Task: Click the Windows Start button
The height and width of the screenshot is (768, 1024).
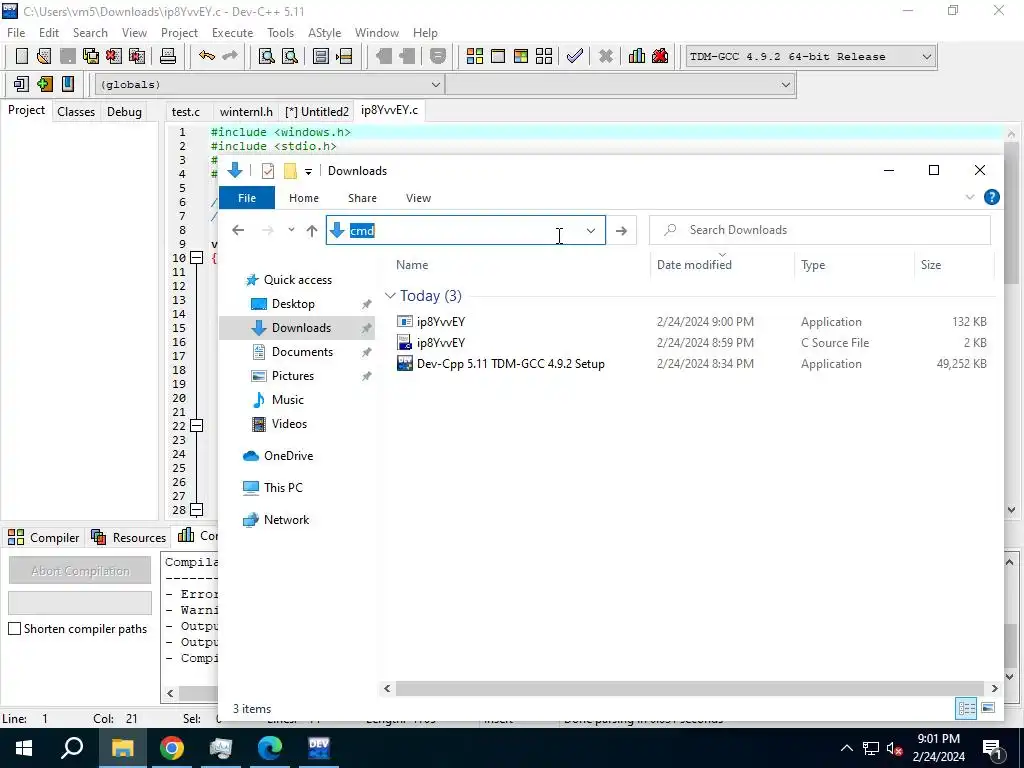Action: pos(24,748)
